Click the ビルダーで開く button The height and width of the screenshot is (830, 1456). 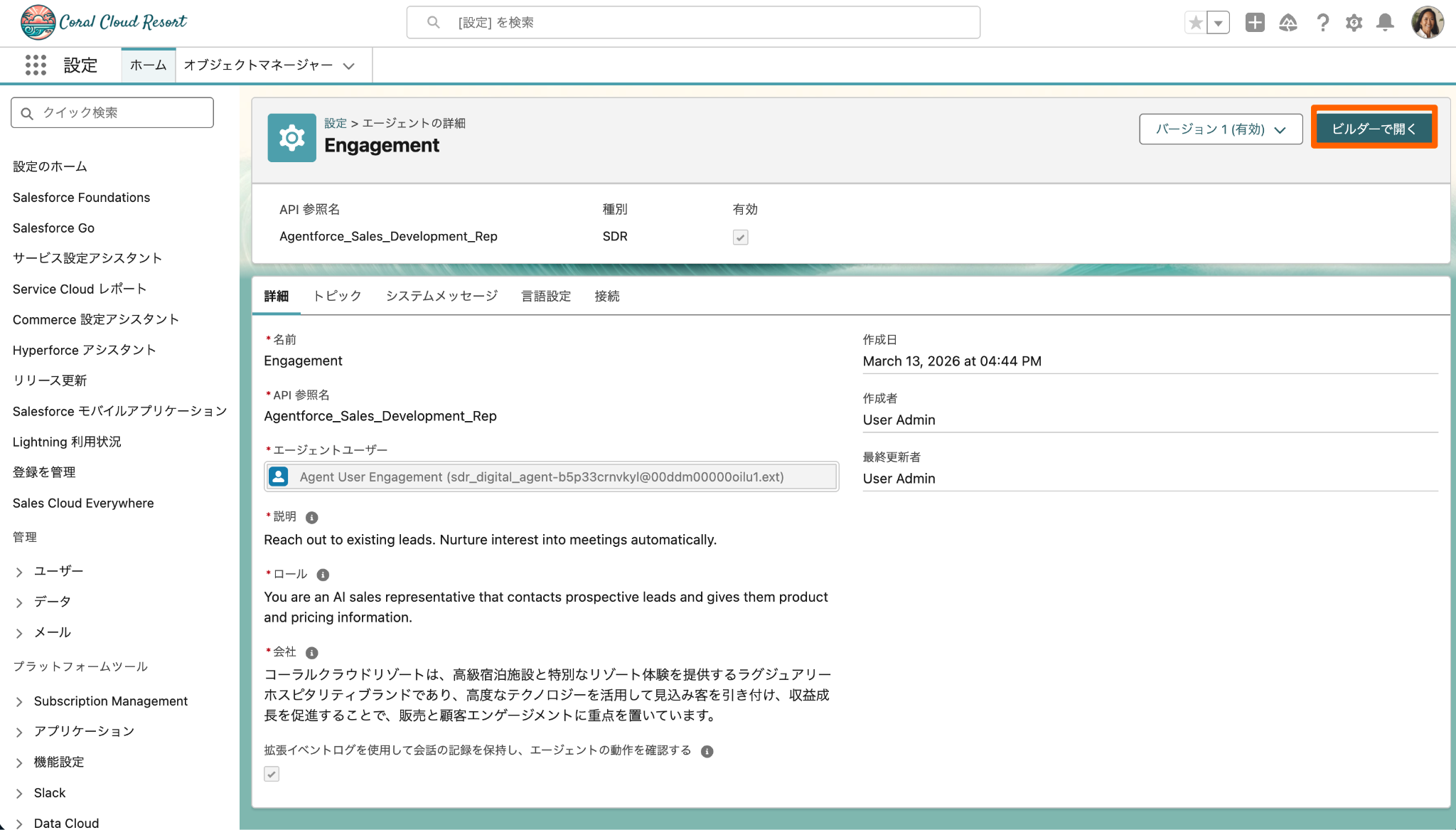1374,129
